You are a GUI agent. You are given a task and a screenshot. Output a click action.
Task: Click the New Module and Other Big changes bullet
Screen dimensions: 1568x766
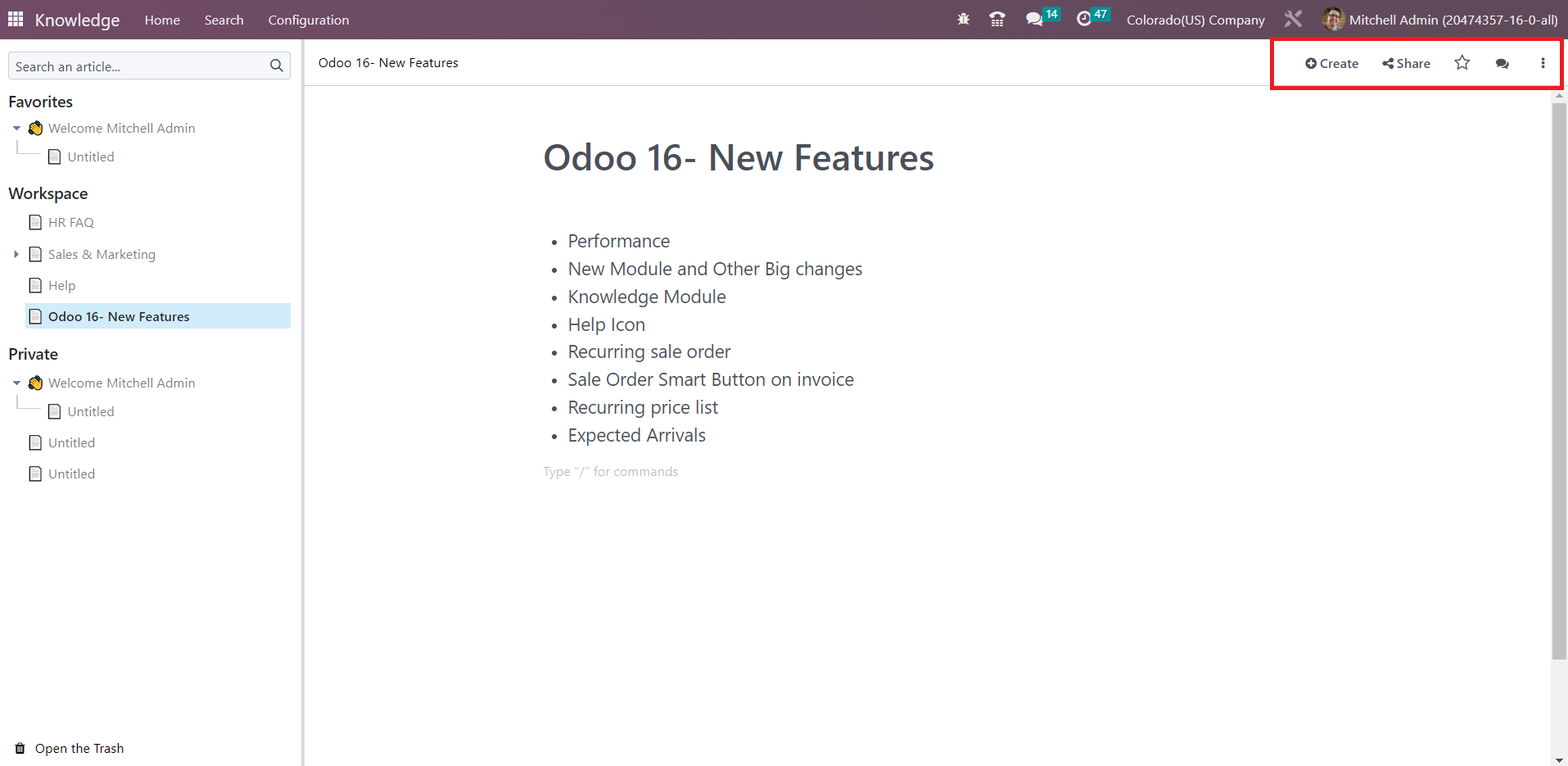[x=715, y=269]
